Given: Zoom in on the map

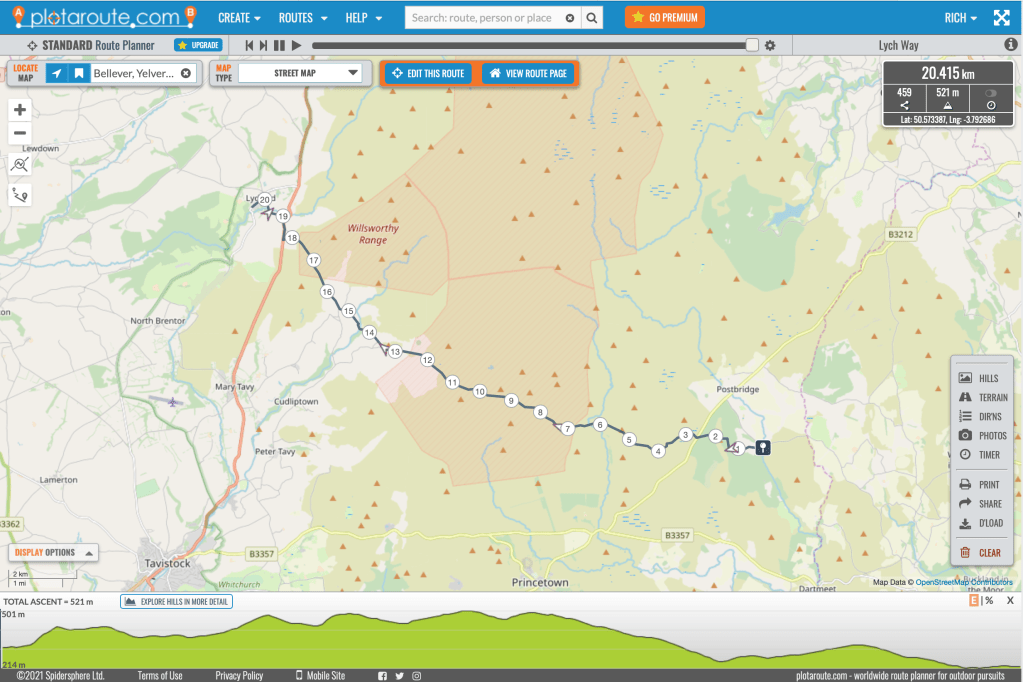Looking at the screenshot, I should click(20, 110).
